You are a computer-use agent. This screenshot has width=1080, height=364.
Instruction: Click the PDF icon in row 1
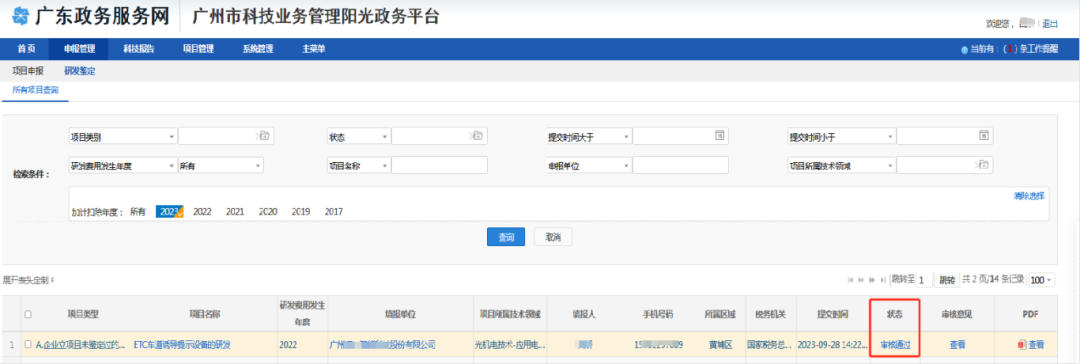click(x=1021, y=345)
